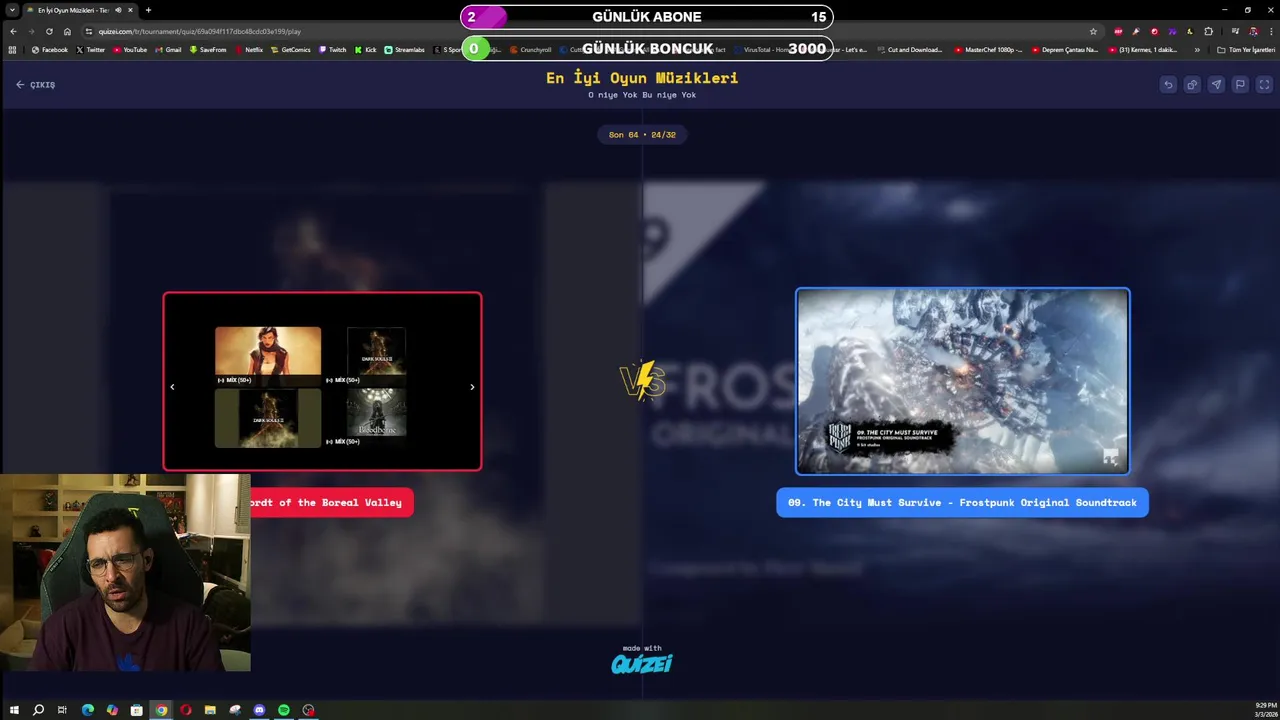
Task: Open the SaveFrom bookmark
Action: (208, 50)
